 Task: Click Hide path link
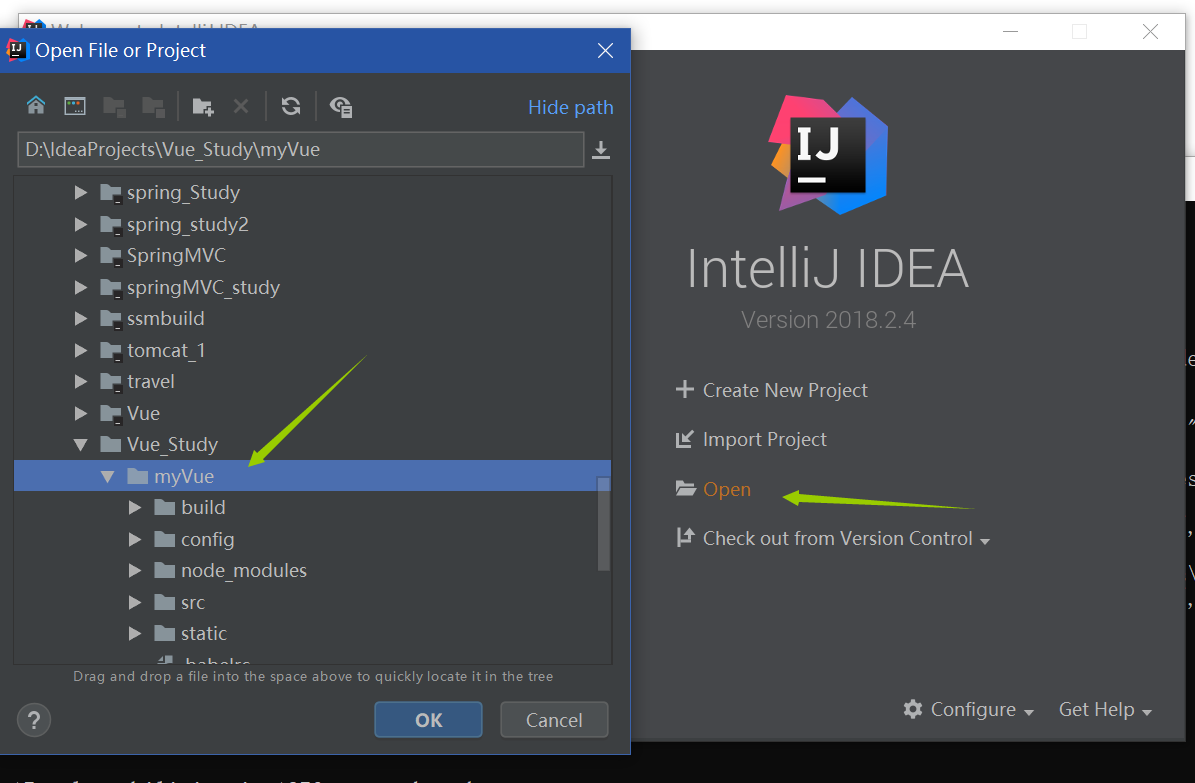(x=571, y=108)
